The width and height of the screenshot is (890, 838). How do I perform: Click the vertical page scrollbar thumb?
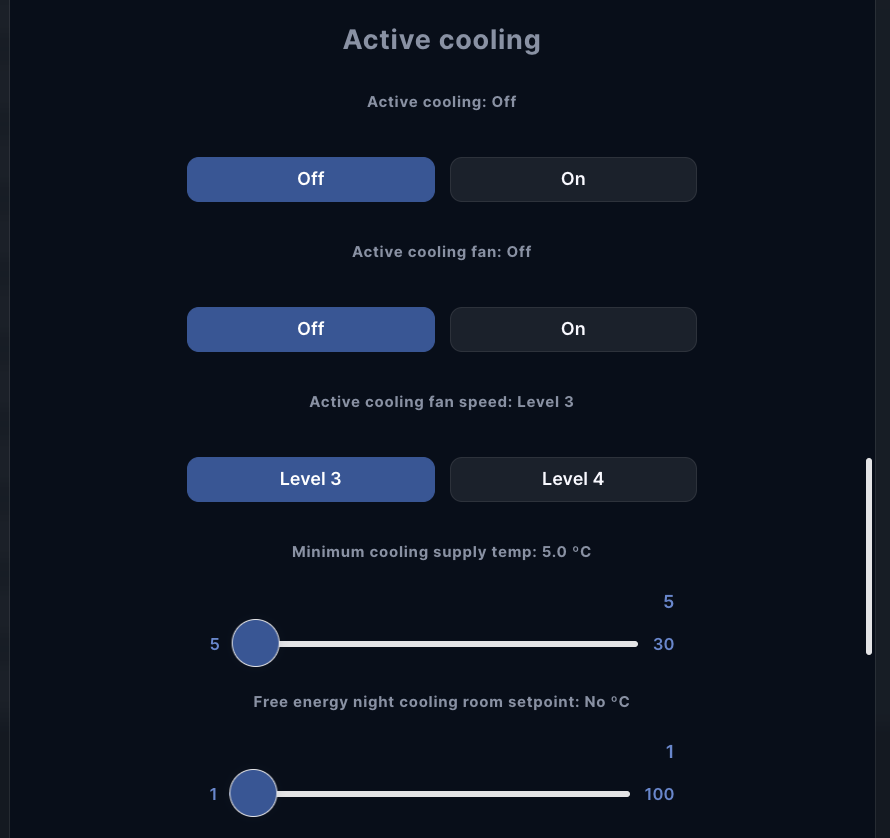pyautogui.click(x=869, y=556)
